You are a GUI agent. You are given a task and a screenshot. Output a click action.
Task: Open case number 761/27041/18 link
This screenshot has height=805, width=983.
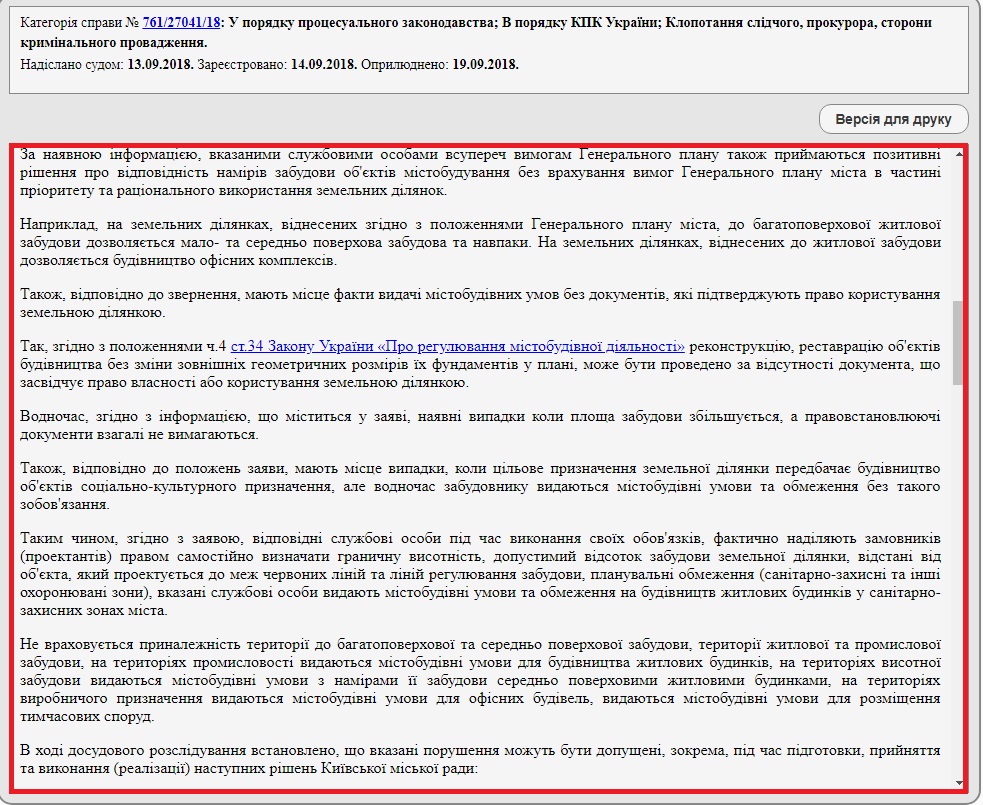(x=182, y=22)
